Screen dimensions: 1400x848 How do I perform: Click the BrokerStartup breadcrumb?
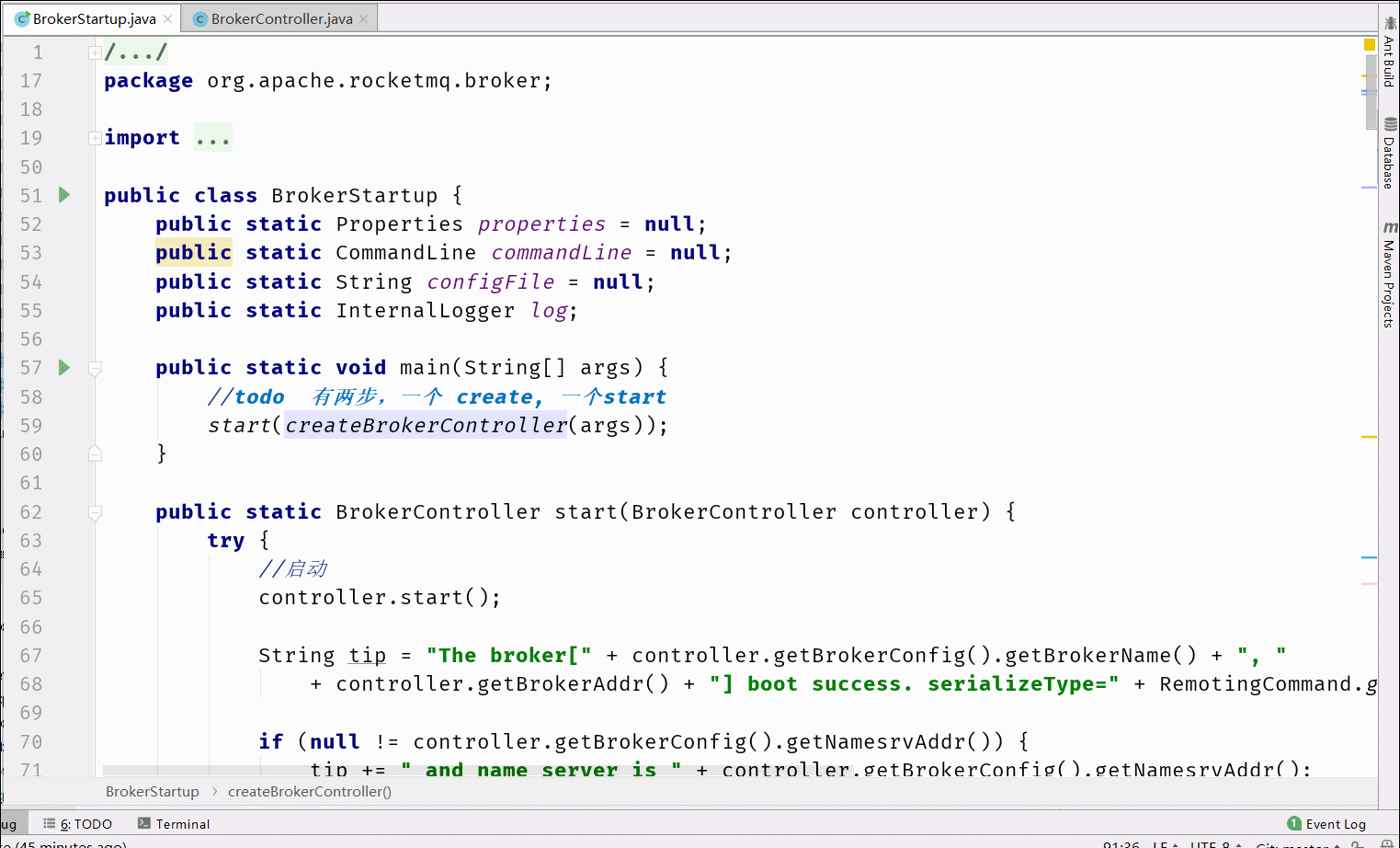click(152, 792)
